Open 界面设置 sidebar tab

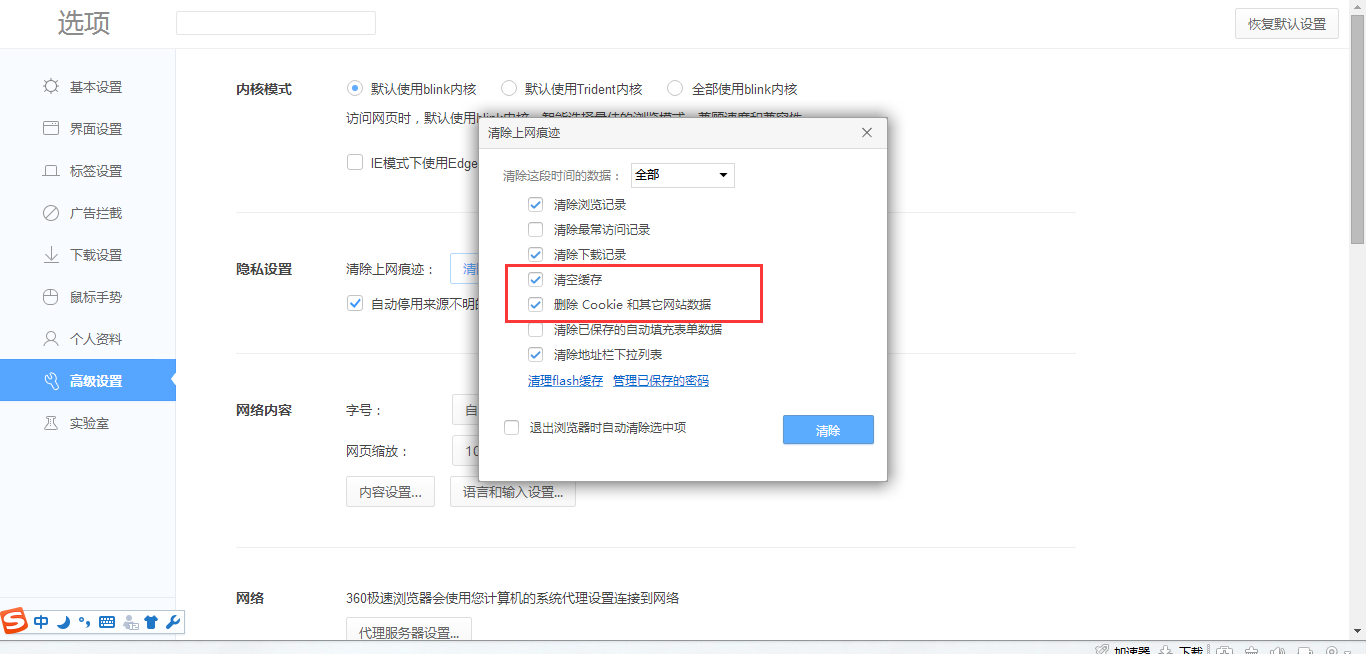[x=88, y=129]
